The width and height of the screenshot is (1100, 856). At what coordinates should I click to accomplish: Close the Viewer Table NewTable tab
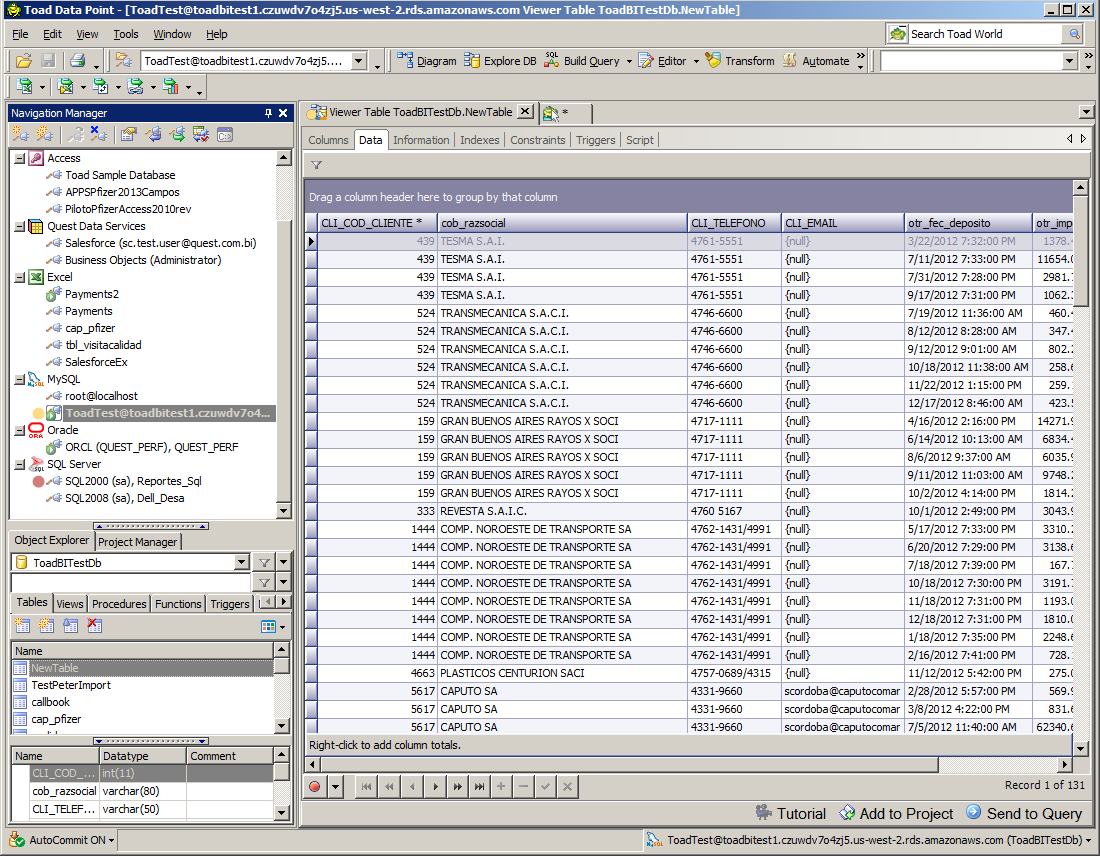point(525,112)
